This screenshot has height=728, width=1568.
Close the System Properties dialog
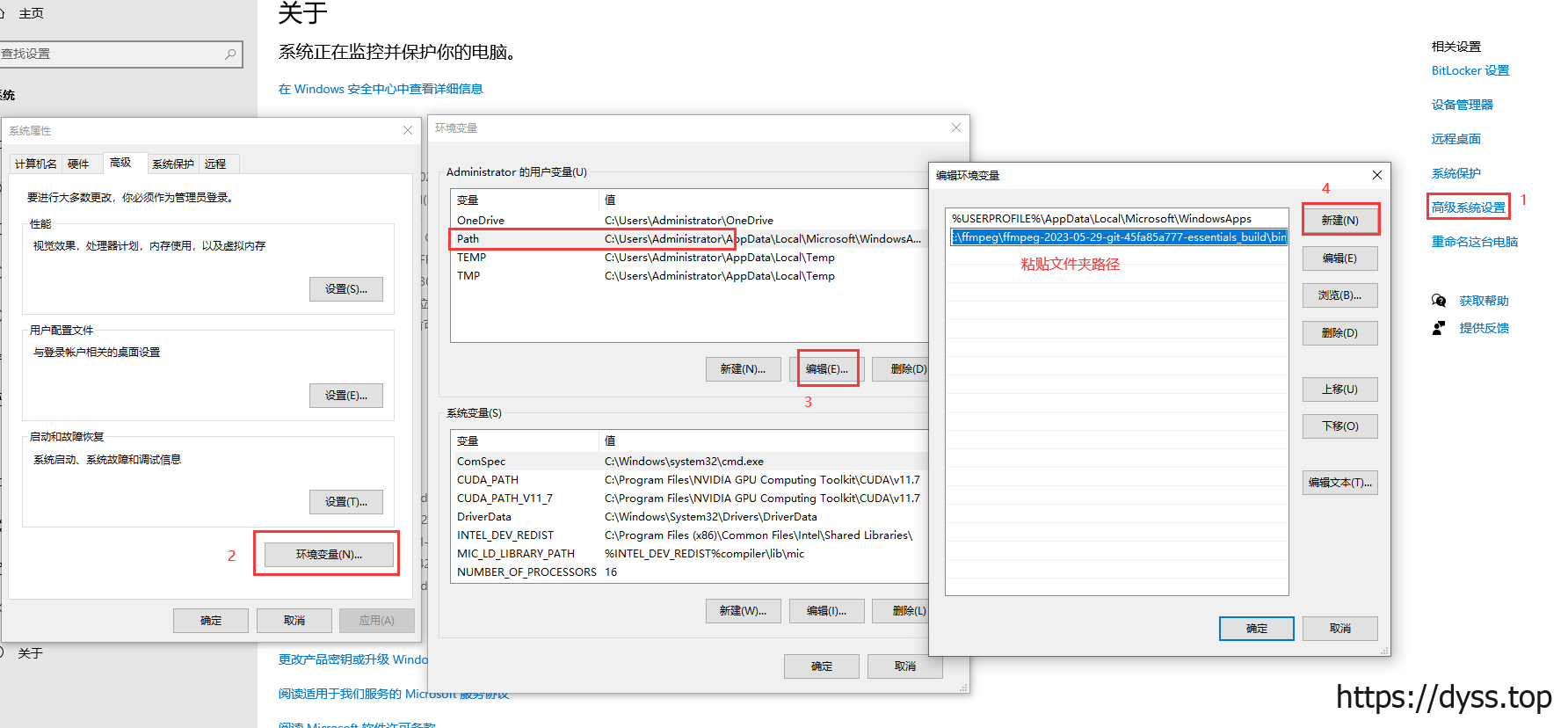click(408, 130)
